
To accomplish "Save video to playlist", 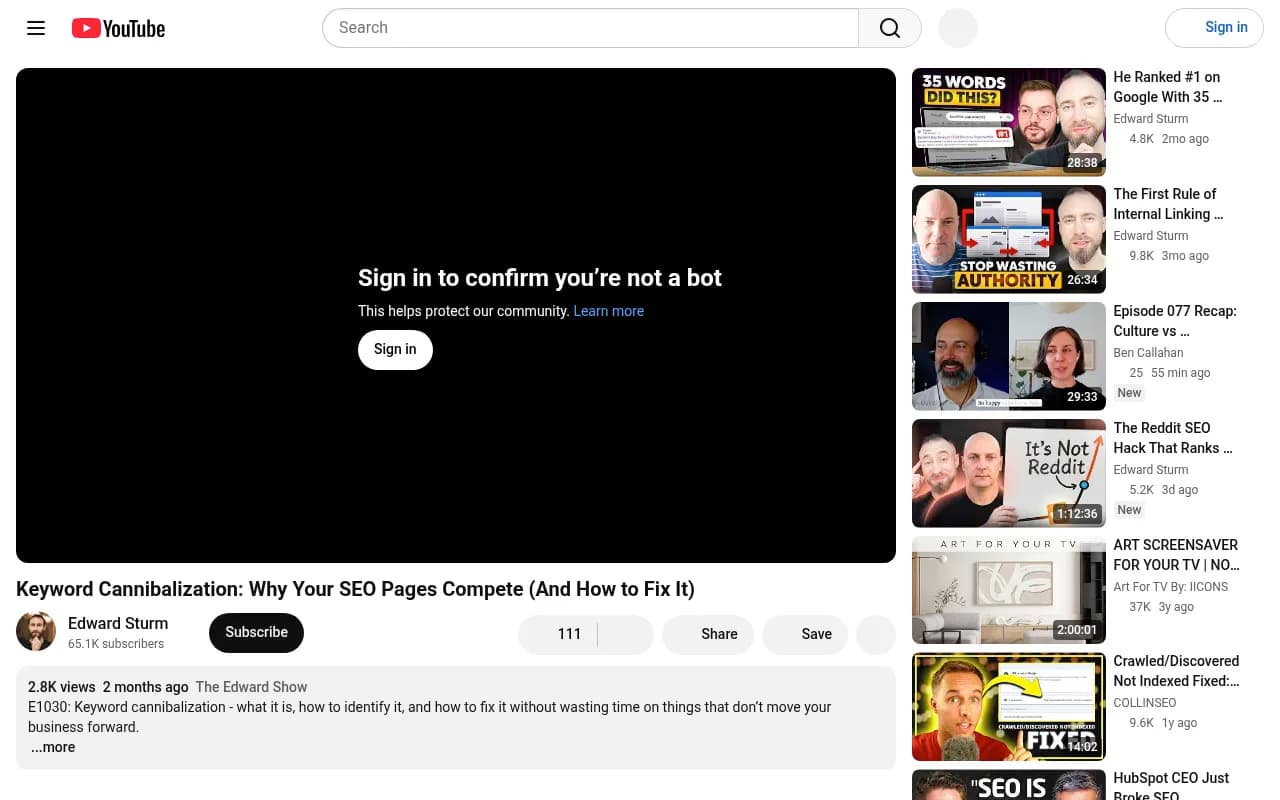I will pos(805,634).
